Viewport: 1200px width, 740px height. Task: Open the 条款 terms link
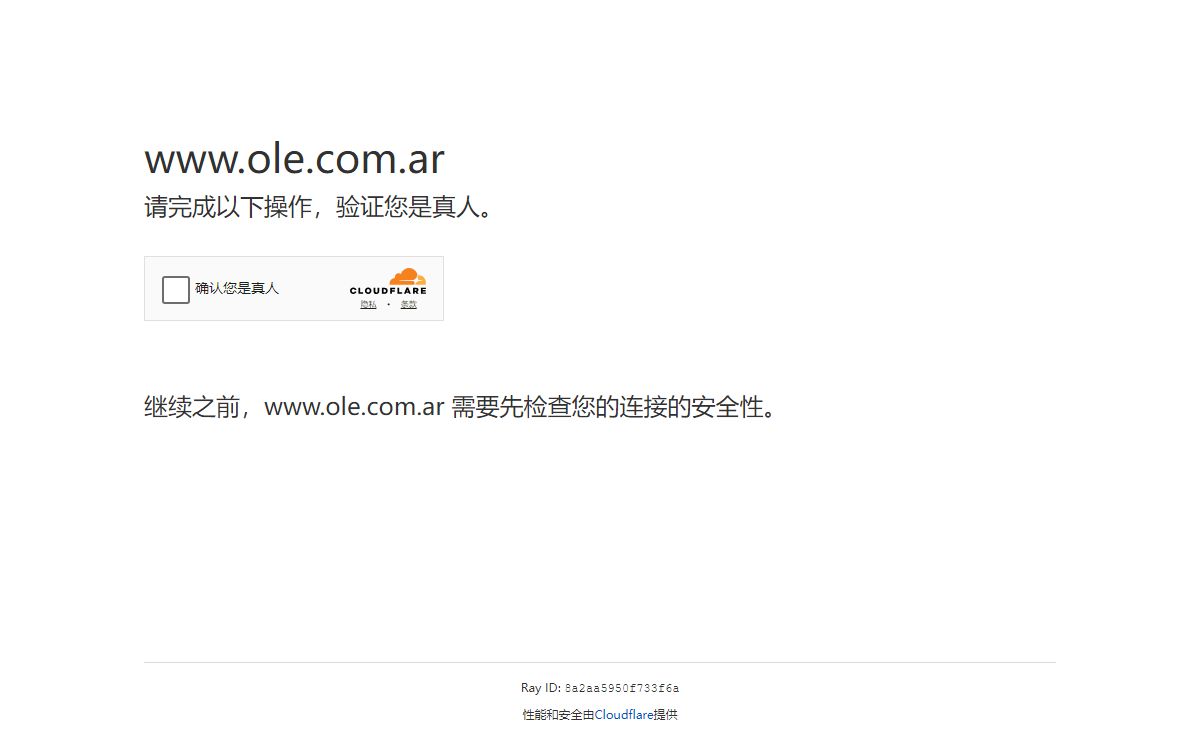[408, 304]
